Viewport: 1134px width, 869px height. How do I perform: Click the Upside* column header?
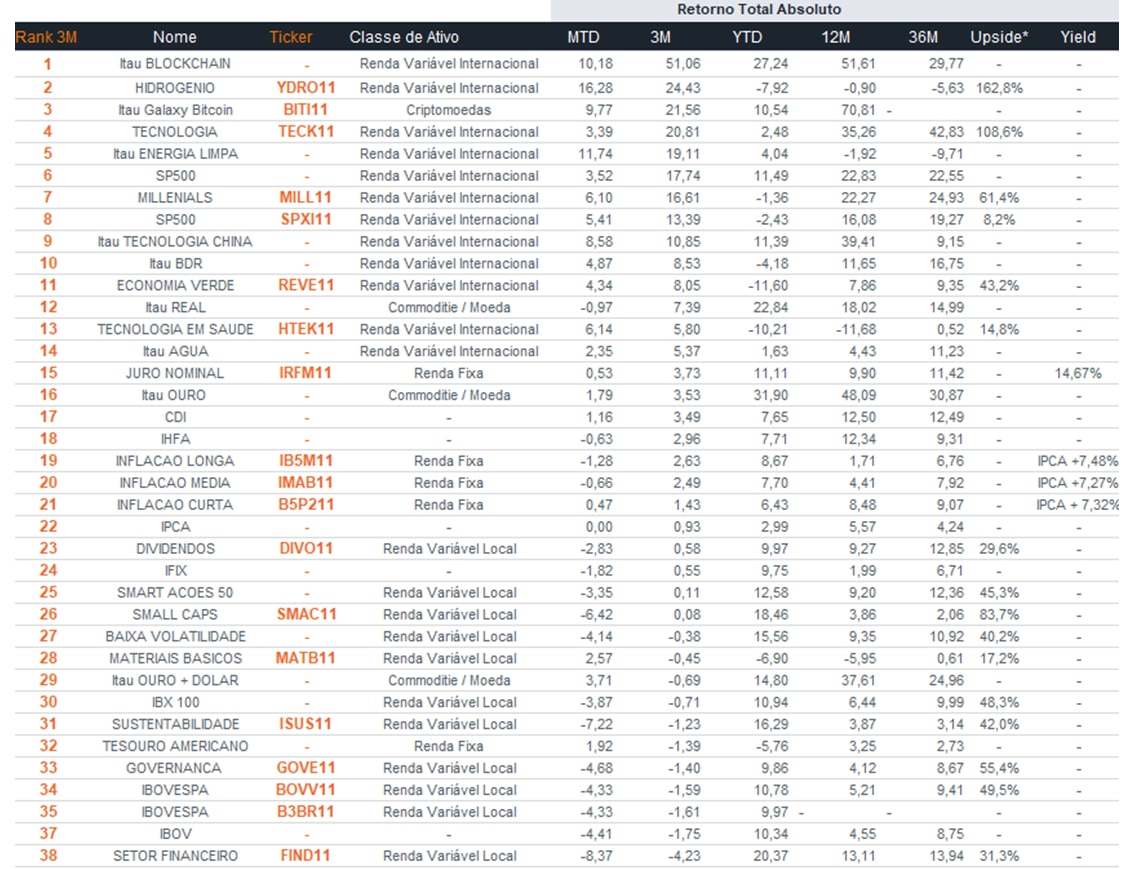pyautogui.click(x=999, y=37)
